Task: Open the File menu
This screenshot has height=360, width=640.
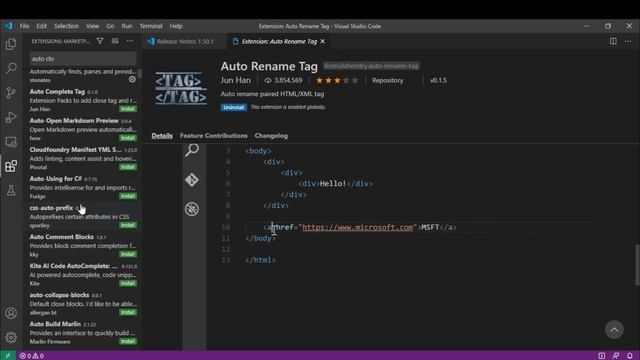Action: 24,26
